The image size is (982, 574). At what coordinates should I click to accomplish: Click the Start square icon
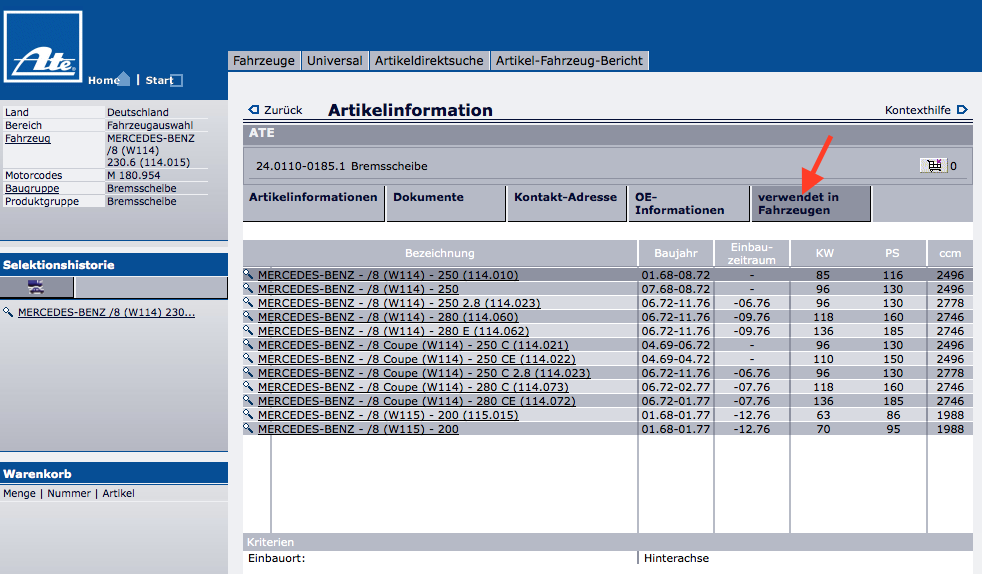176,81
